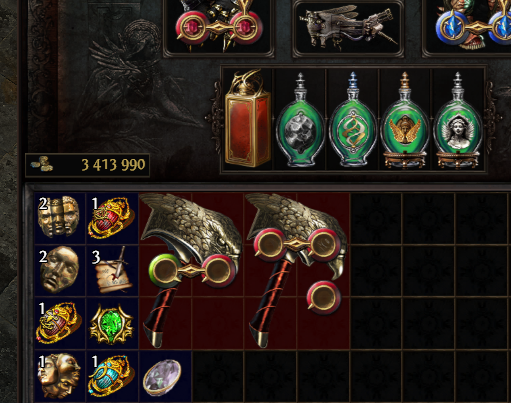Pick up the three-faced mask stack of 2
This screenshot has height=403, width=511.
coord(59,217)
